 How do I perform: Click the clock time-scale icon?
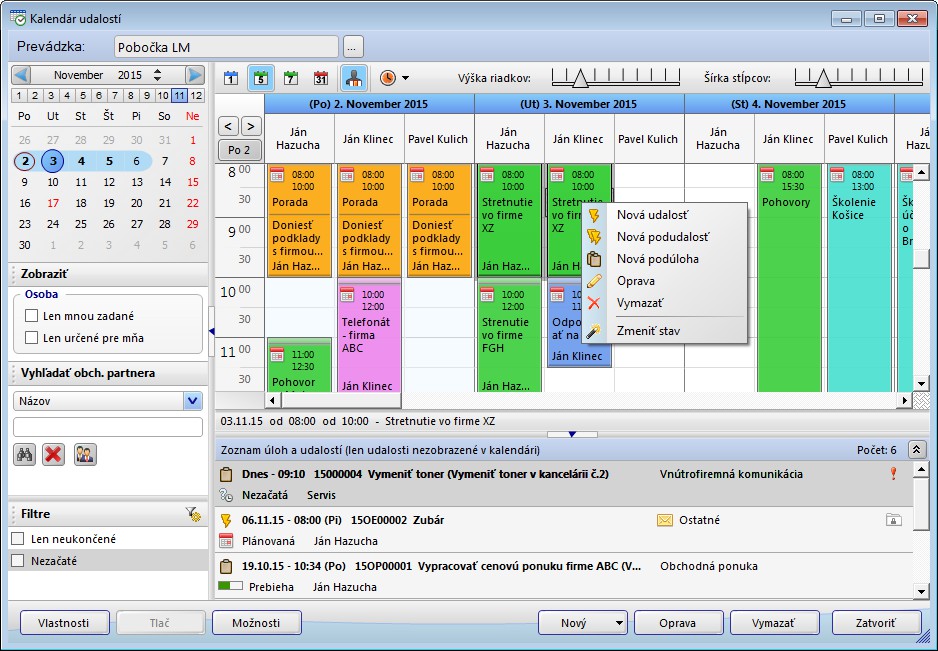[388, 78]
